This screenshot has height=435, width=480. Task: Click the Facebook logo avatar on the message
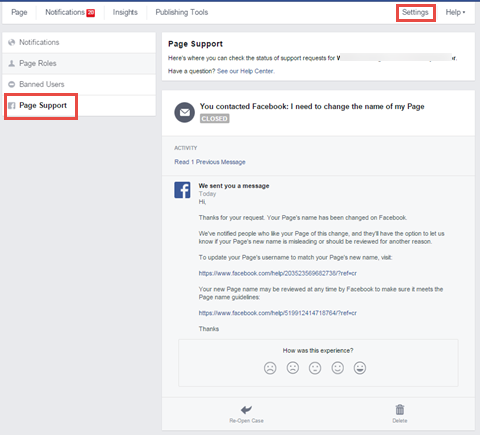pyautogui.click(x=182, y=190)
